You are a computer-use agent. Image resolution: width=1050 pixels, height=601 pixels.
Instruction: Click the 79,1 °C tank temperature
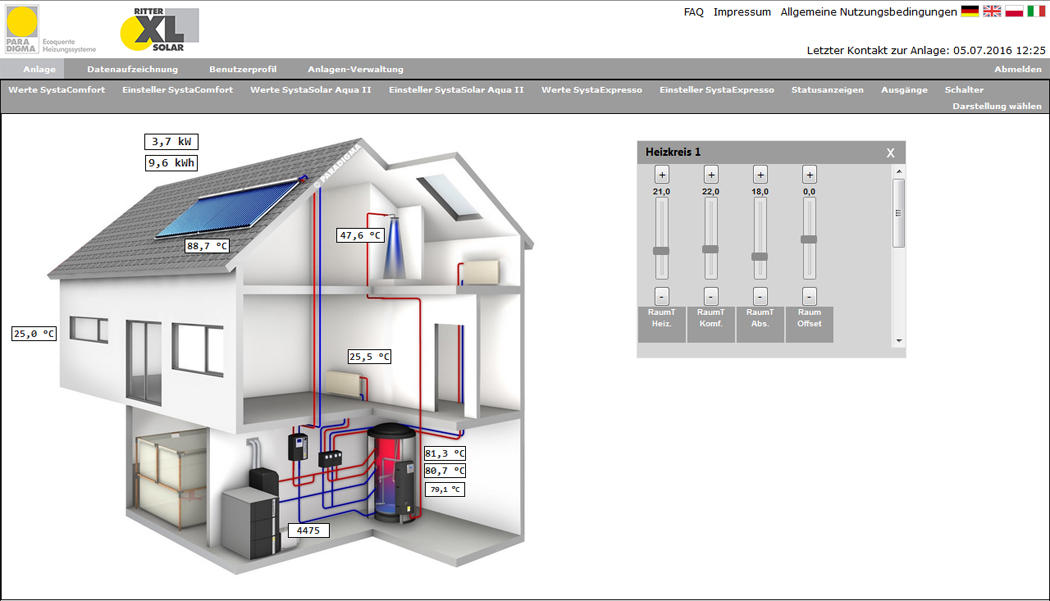445,490
